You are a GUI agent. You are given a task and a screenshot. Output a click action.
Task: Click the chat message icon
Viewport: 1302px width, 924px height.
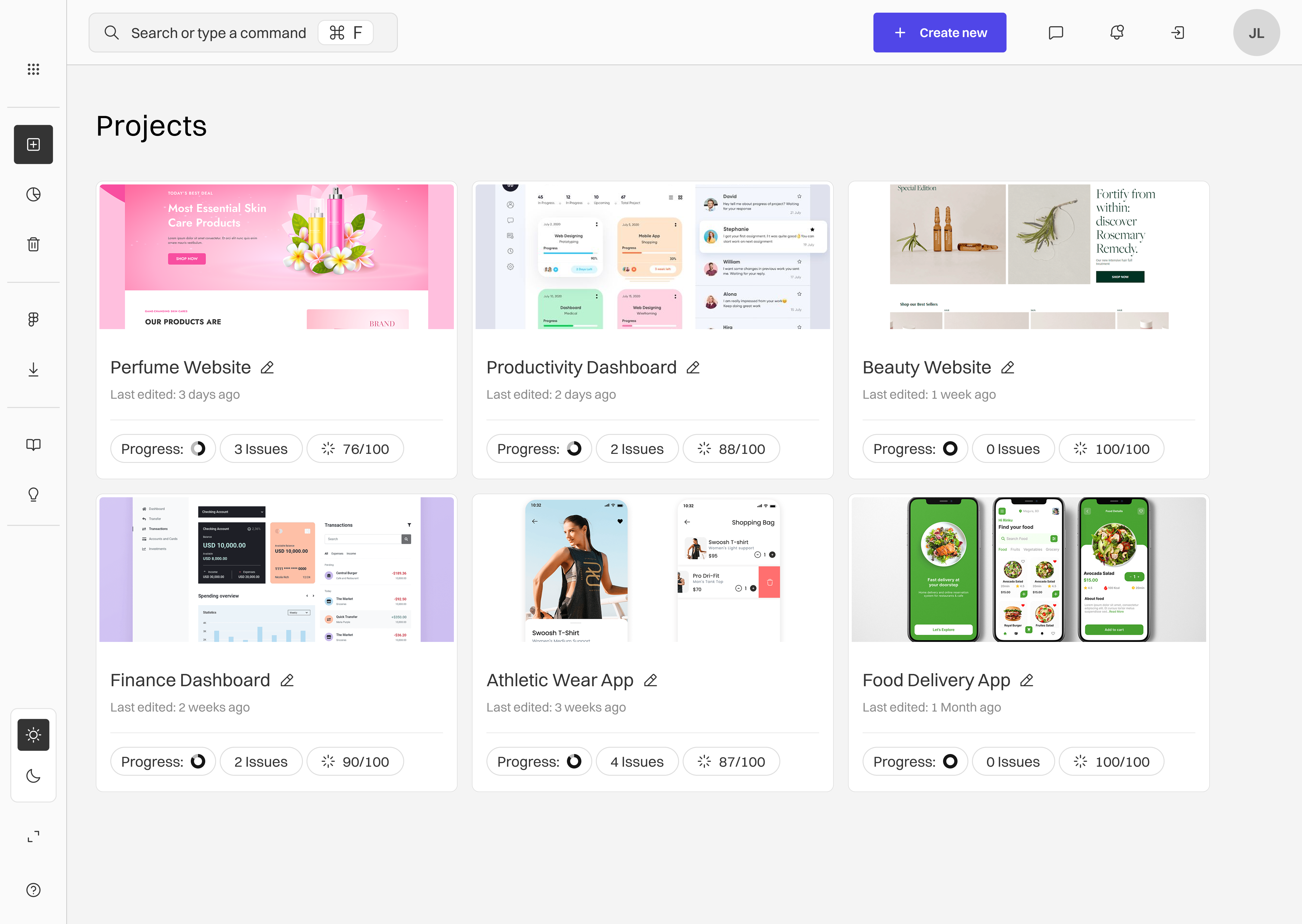(x=1055, y=33)
